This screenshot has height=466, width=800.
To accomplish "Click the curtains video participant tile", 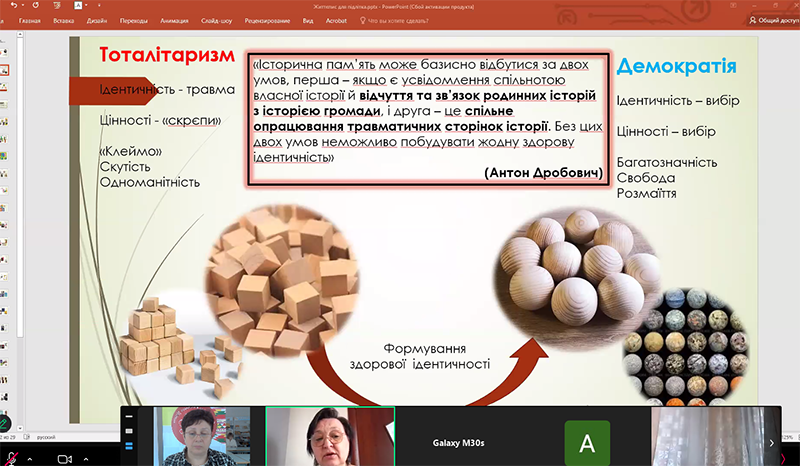I will [715, 436].
